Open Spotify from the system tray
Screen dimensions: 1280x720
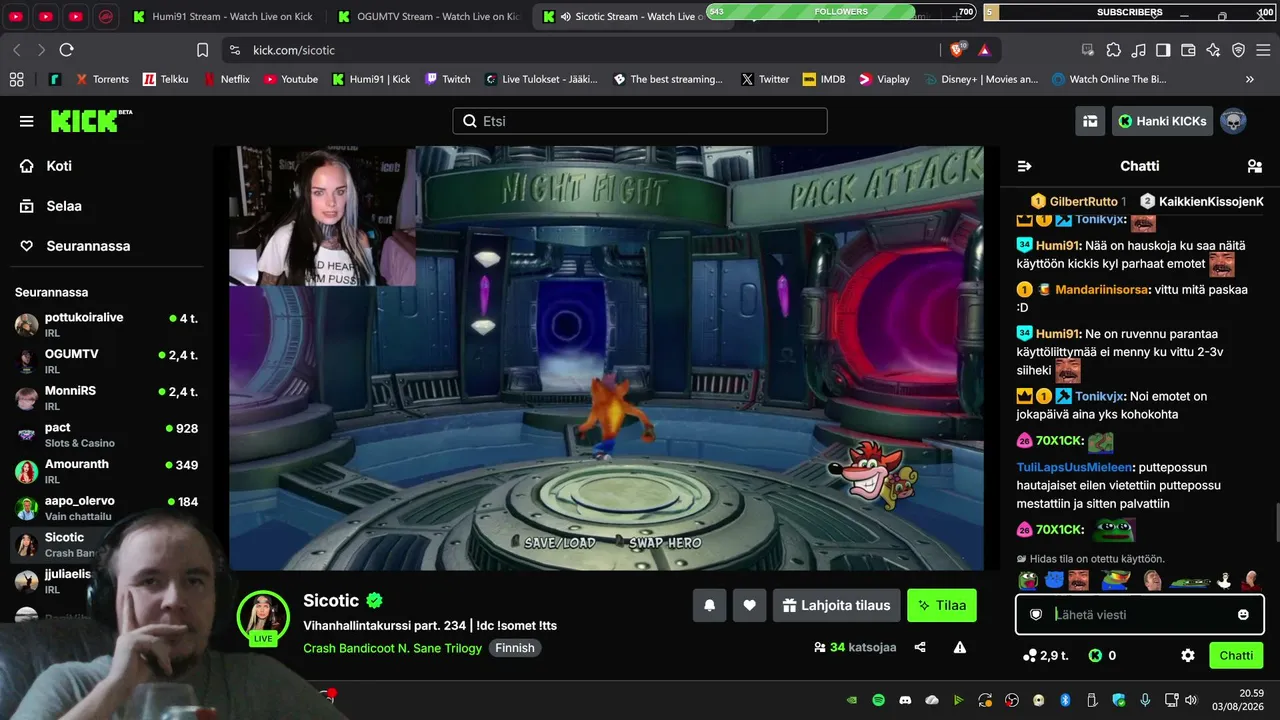click(878, 700)
